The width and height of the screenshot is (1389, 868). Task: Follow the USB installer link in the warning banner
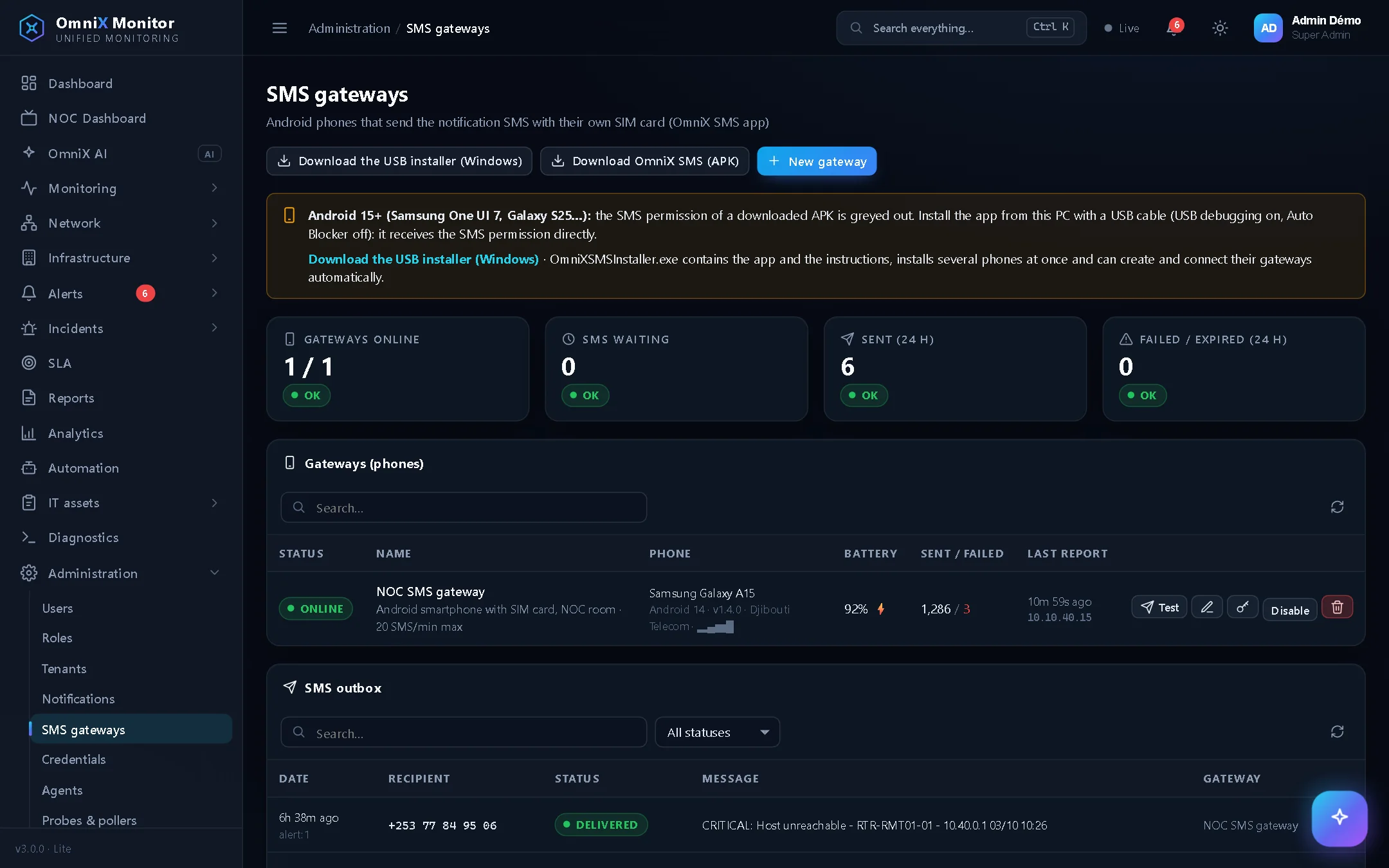pos(423,259)
